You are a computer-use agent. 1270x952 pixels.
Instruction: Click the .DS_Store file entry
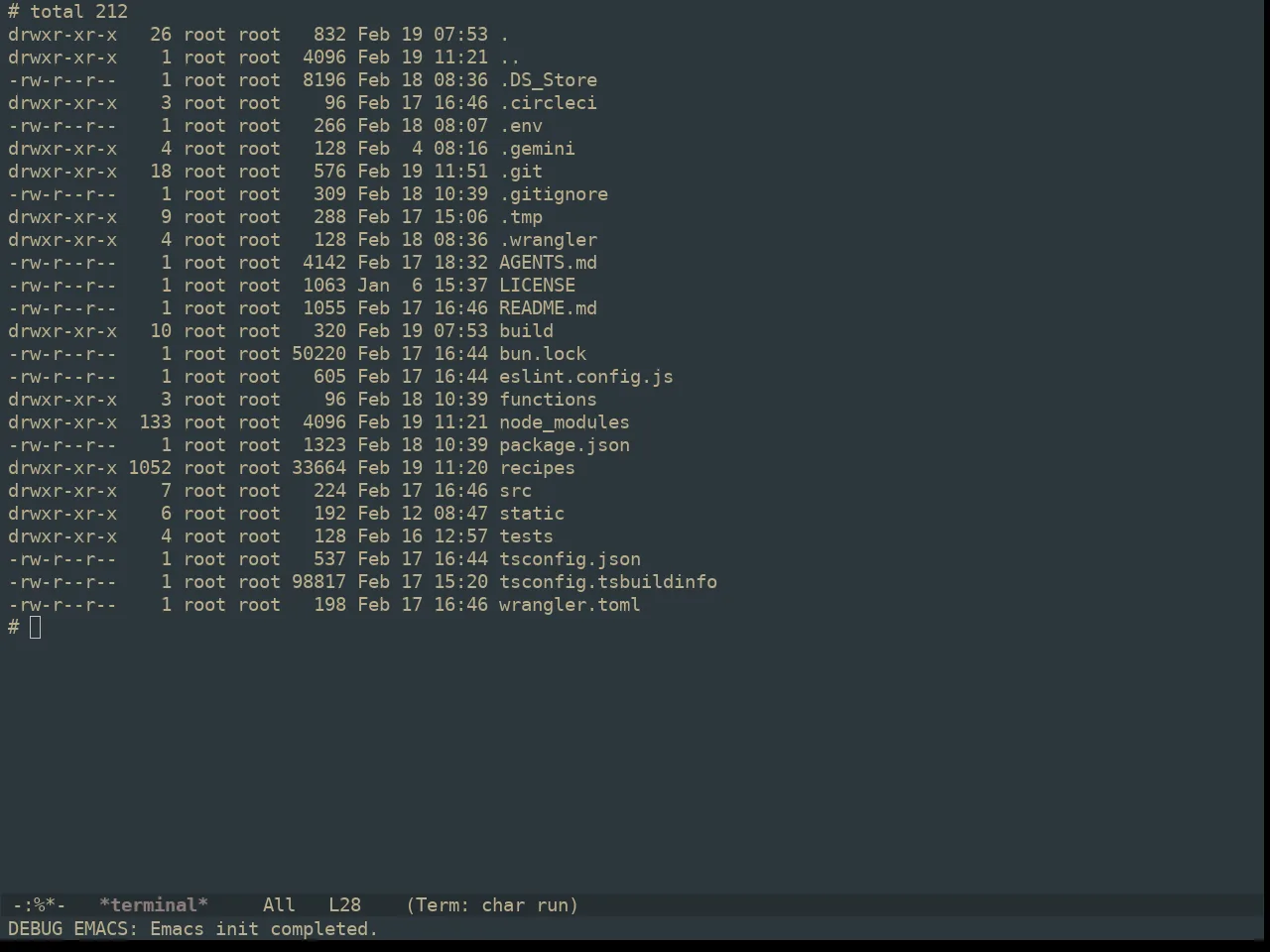(548, 80)
